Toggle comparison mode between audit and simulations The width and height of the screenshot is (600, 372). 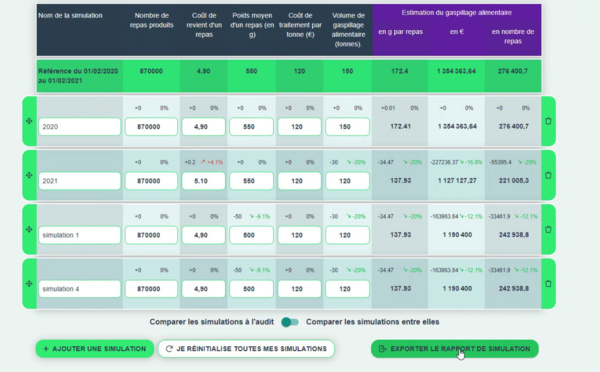pos(290,322)
